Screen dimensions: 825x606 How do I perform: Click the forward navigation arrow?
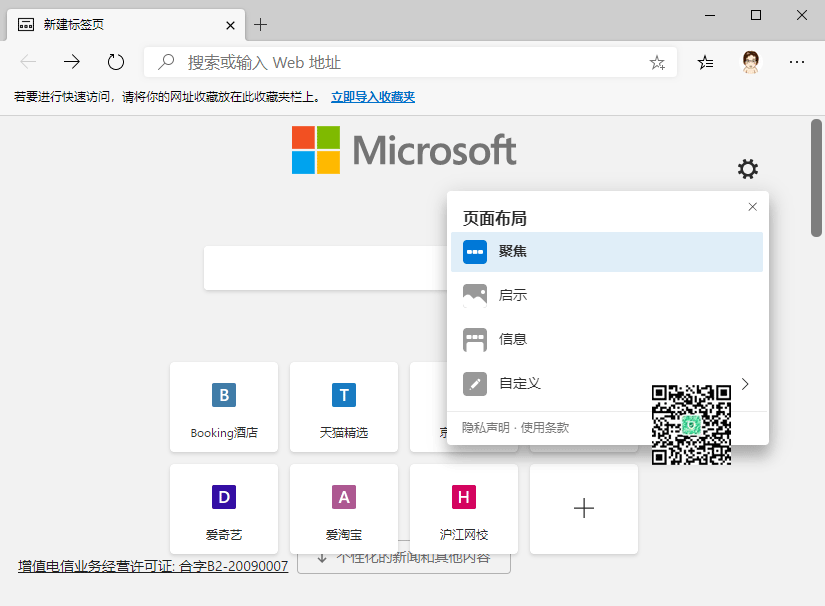tap(72, 62)
